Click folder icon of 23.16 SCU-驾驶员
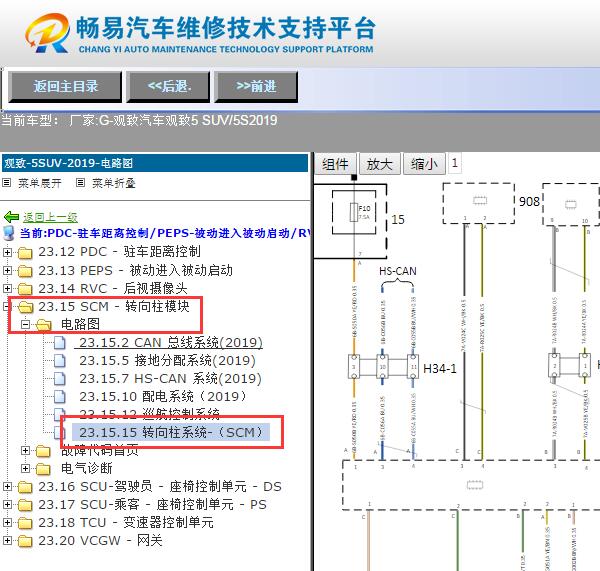 25,487
